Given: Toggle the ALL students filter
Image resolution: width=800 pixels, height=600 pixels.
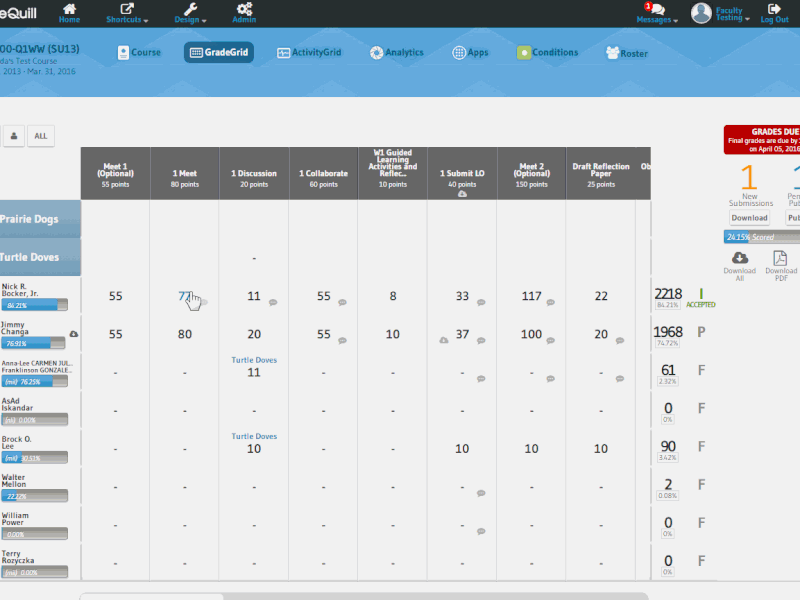Looking at the screenshot, I should [x=40, y=136].
